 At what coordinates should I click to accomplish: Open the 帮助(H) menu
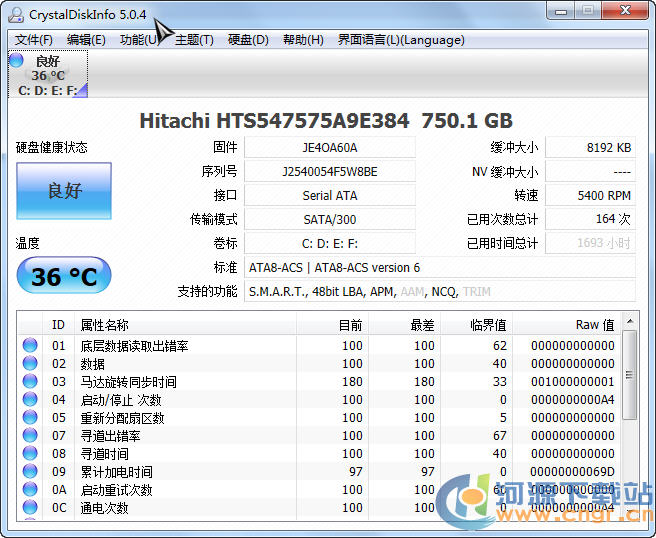point(303,40)
